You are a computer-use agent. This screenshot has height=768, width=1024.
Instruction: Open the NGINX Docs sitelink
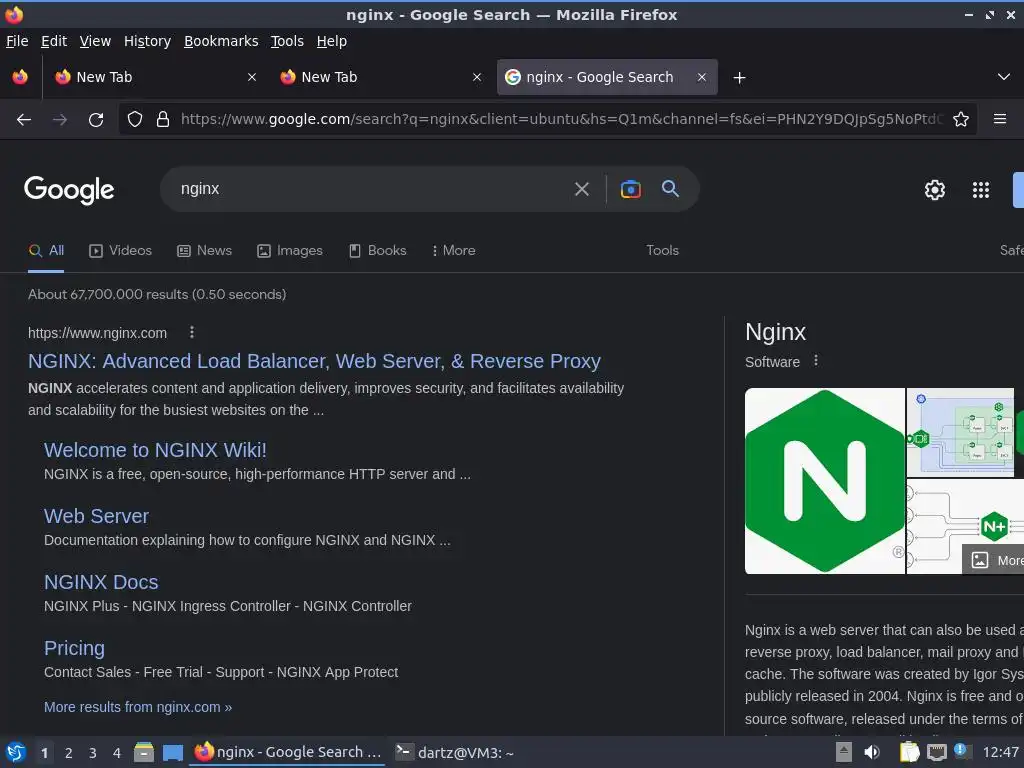[x=101, y=582]
